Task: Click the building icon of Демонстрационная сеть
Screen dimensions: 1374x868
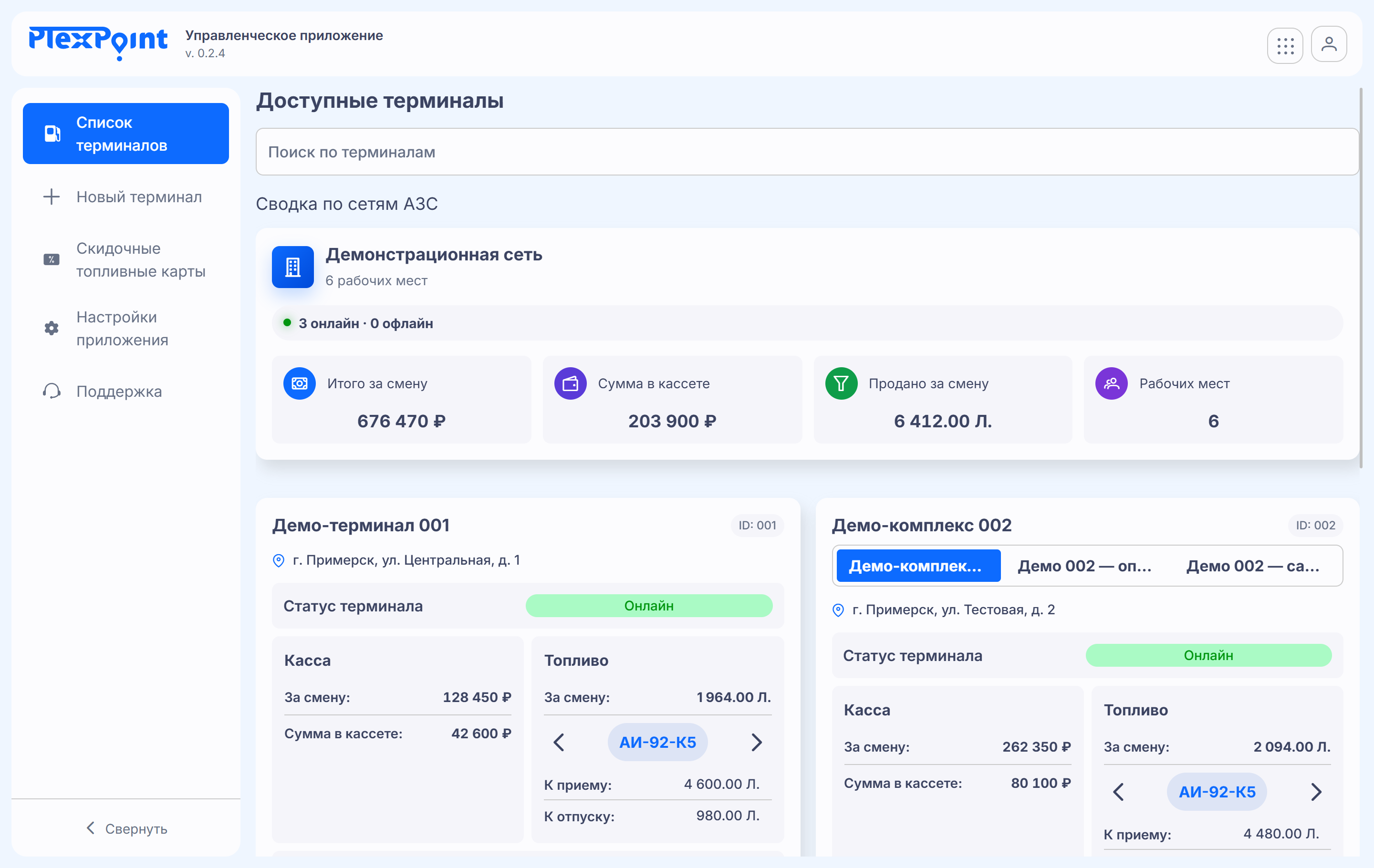Action: coord(293,267)
